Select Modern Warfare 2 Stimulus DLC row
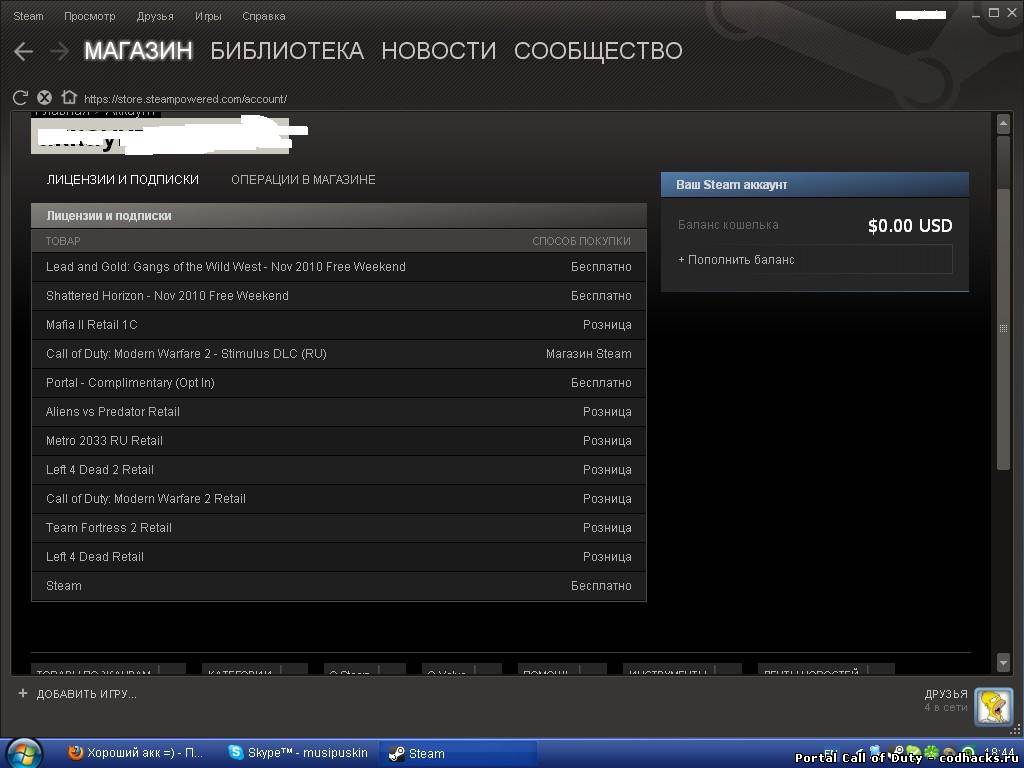This screenshot has width=1024, height=768. 339,354
